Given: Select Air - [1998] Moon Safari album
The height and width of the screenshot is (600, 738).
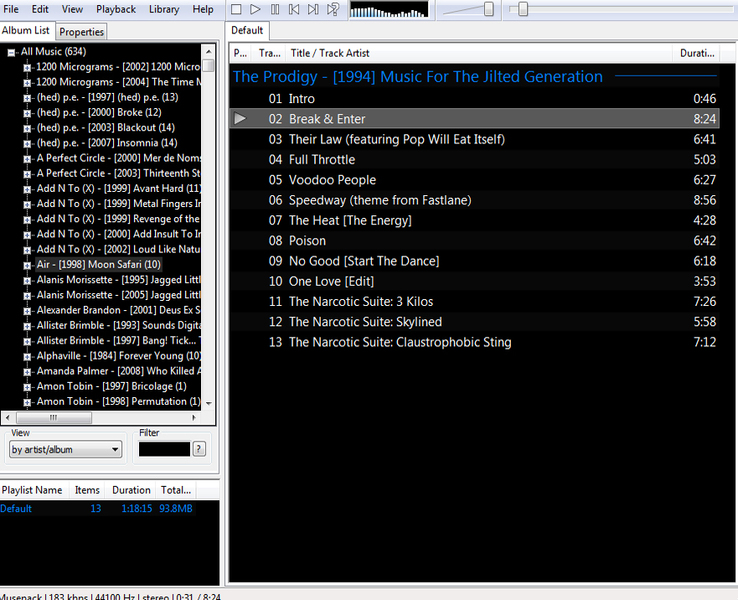Looking at the screenshot, I should (99, 264).
